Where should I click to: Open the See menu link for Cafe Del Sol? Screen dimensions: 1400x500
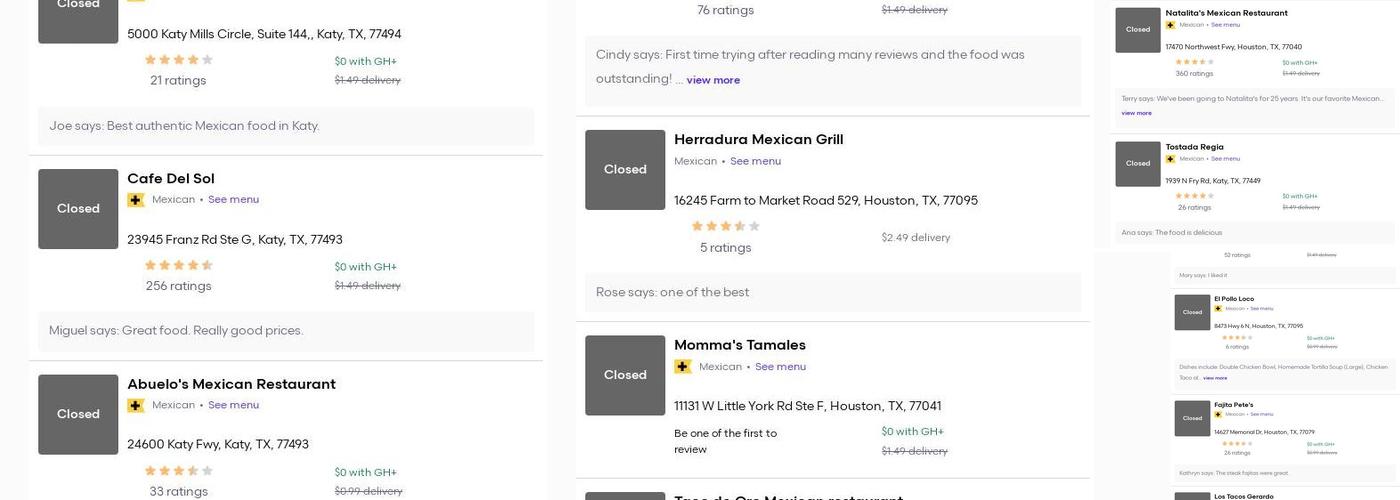[233, 200]
